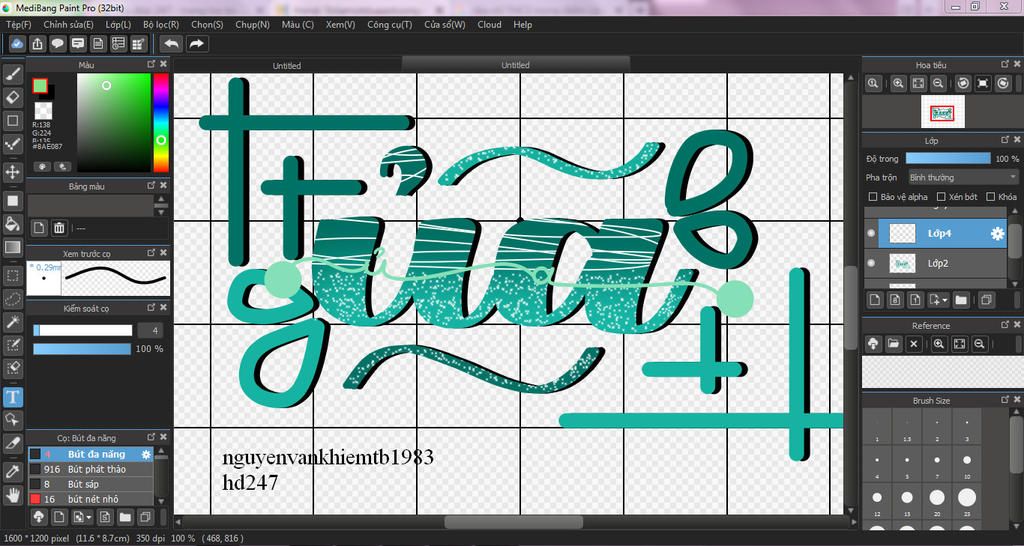
Task: Select the Shape rectangle tool
Action: pyautogui.click(x=13, y=121)
